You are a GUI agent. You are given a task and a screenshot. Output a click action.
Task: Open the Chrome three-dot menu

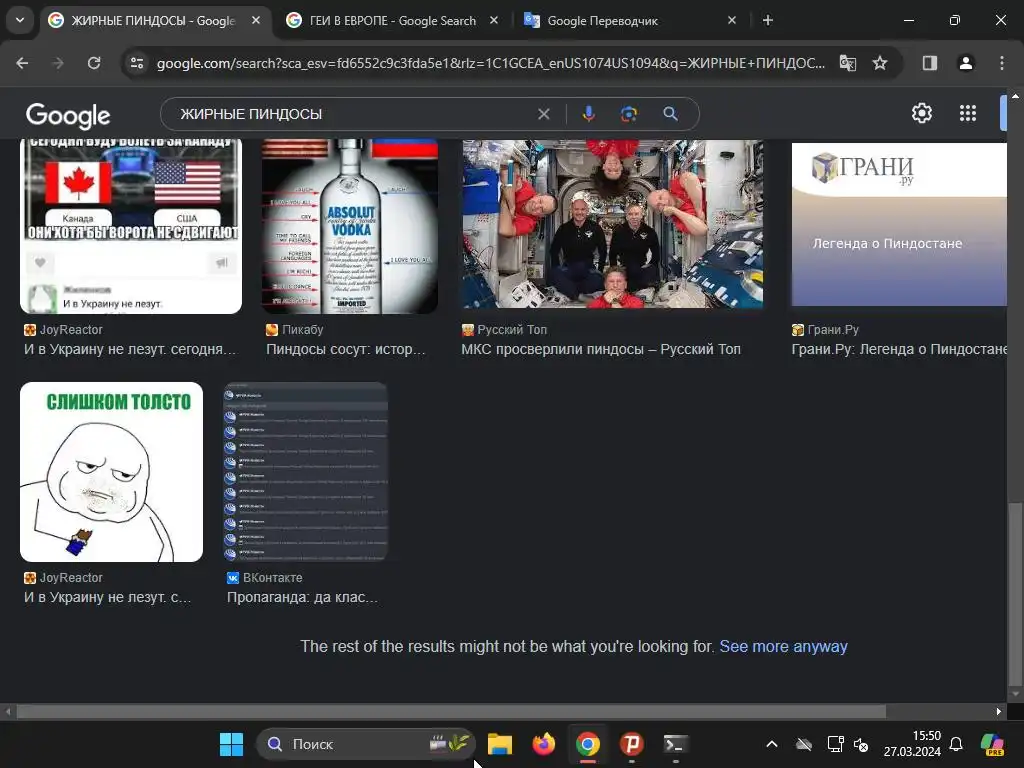click(x=1002, y=63)
